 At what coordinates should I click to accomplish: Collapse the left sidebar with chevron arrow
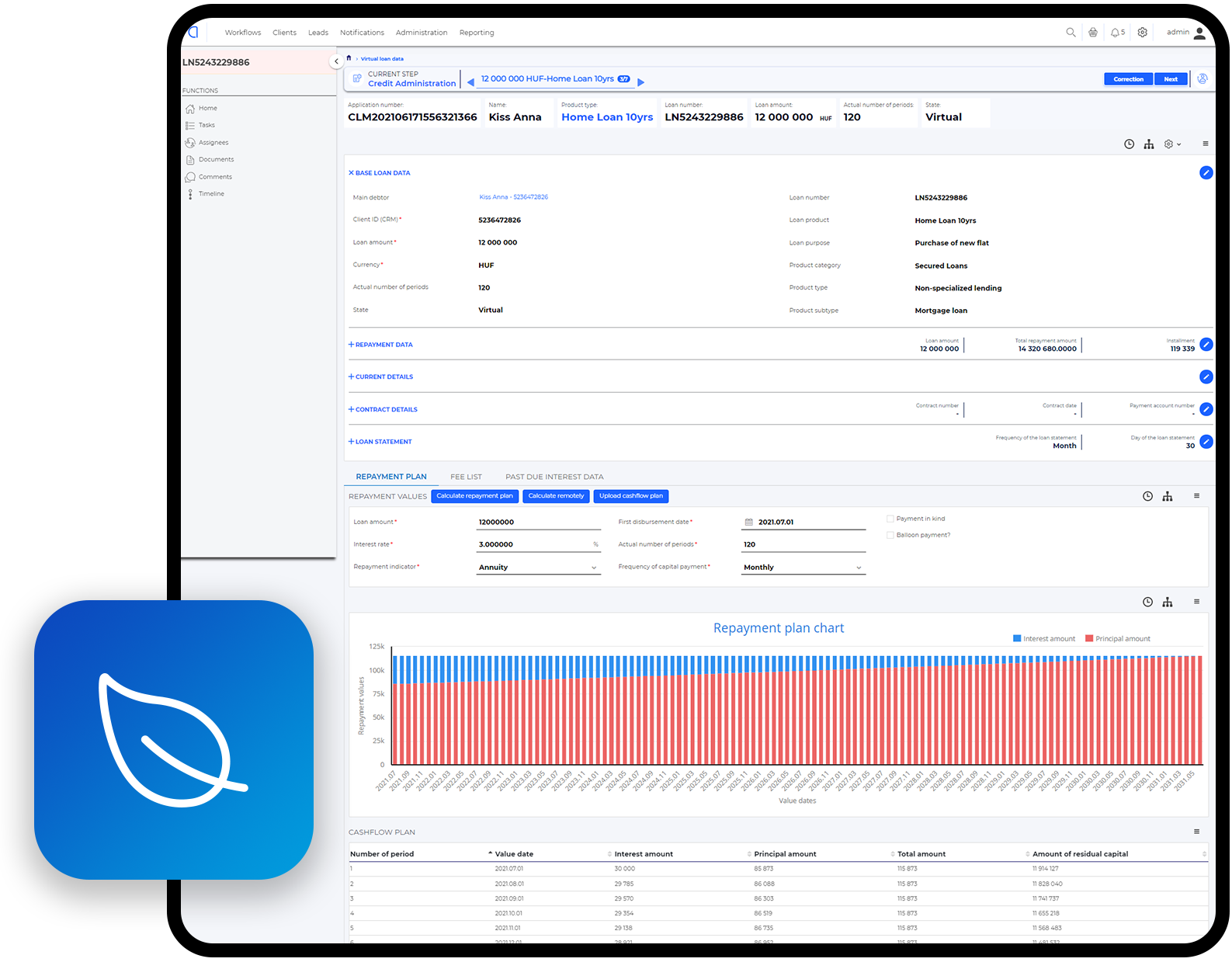[336, 61]
